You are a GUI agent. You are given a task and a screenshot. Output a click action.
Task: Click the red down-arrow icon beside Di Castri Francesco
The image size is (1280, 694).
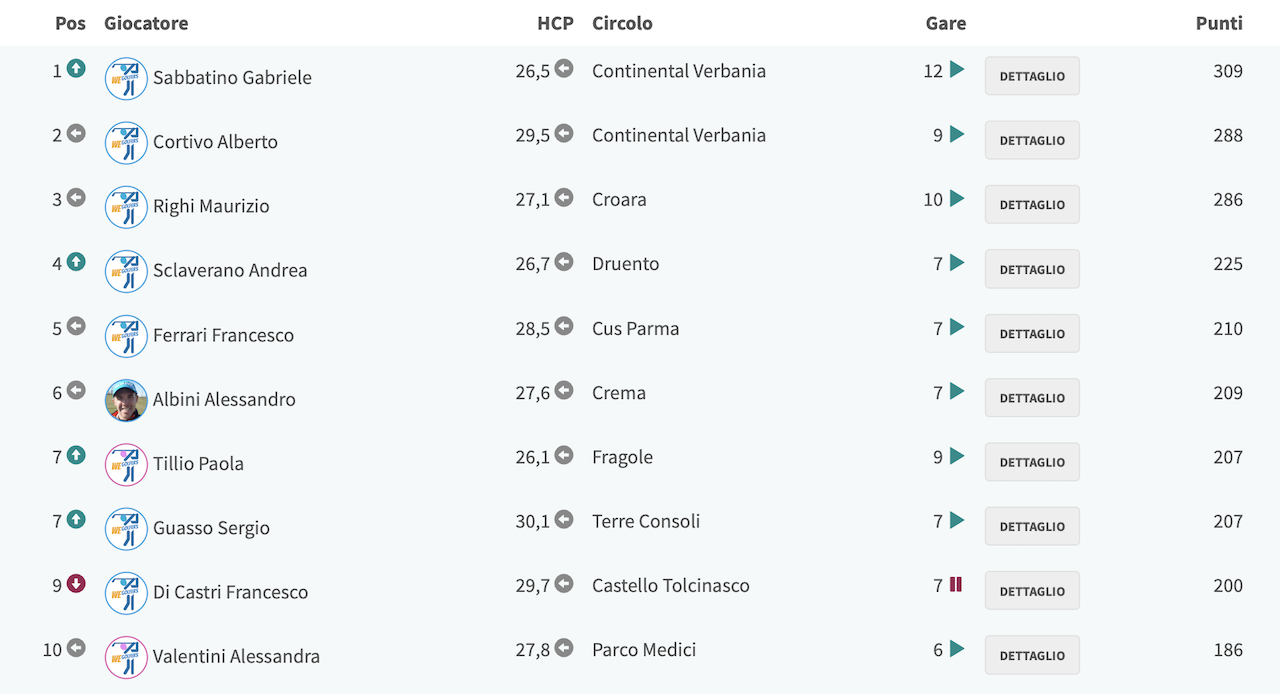click(x=76, y=584)
